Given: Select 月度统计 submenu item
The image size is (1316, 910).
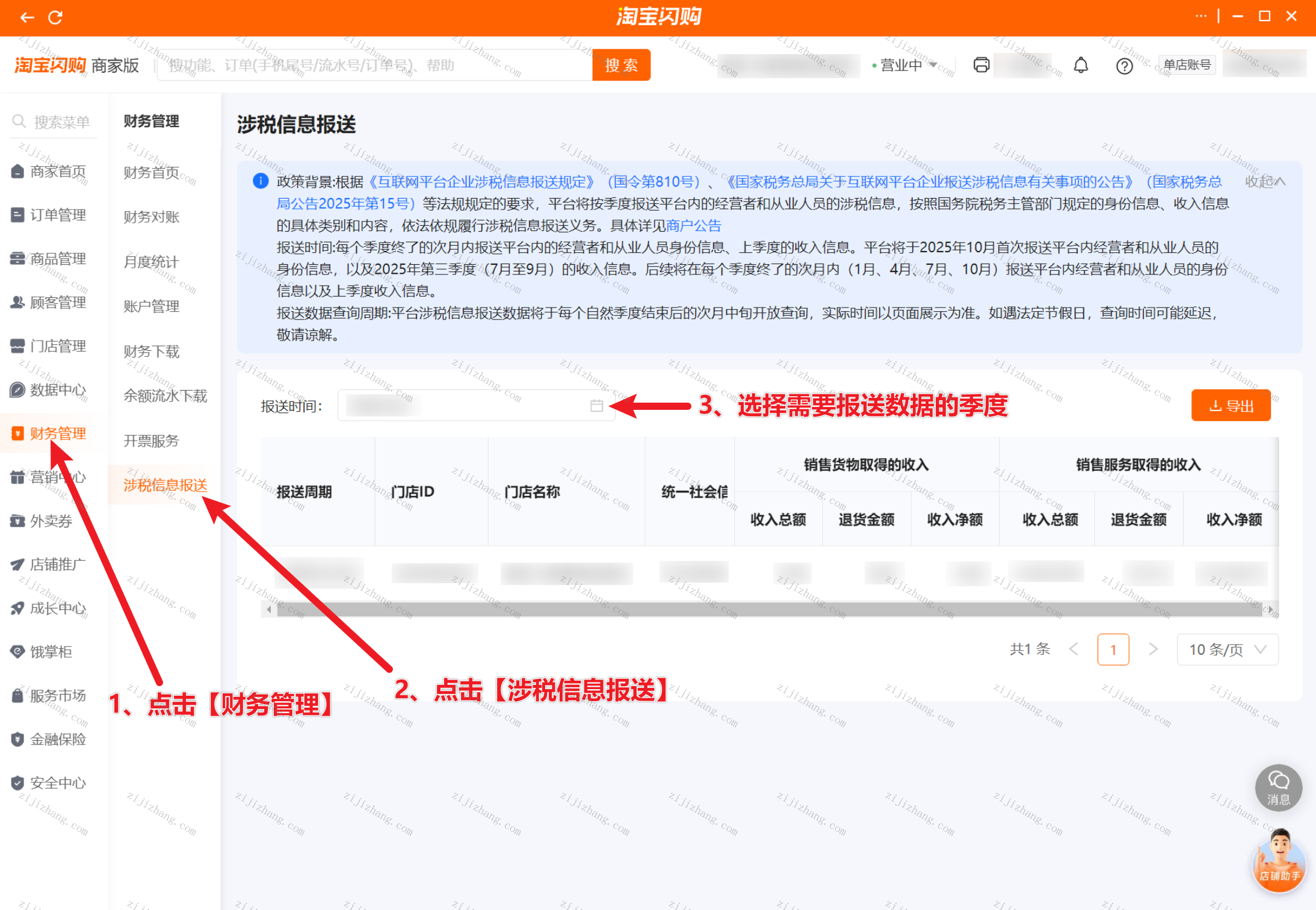Looking at the screenshot, I should (x=152, y=262).
